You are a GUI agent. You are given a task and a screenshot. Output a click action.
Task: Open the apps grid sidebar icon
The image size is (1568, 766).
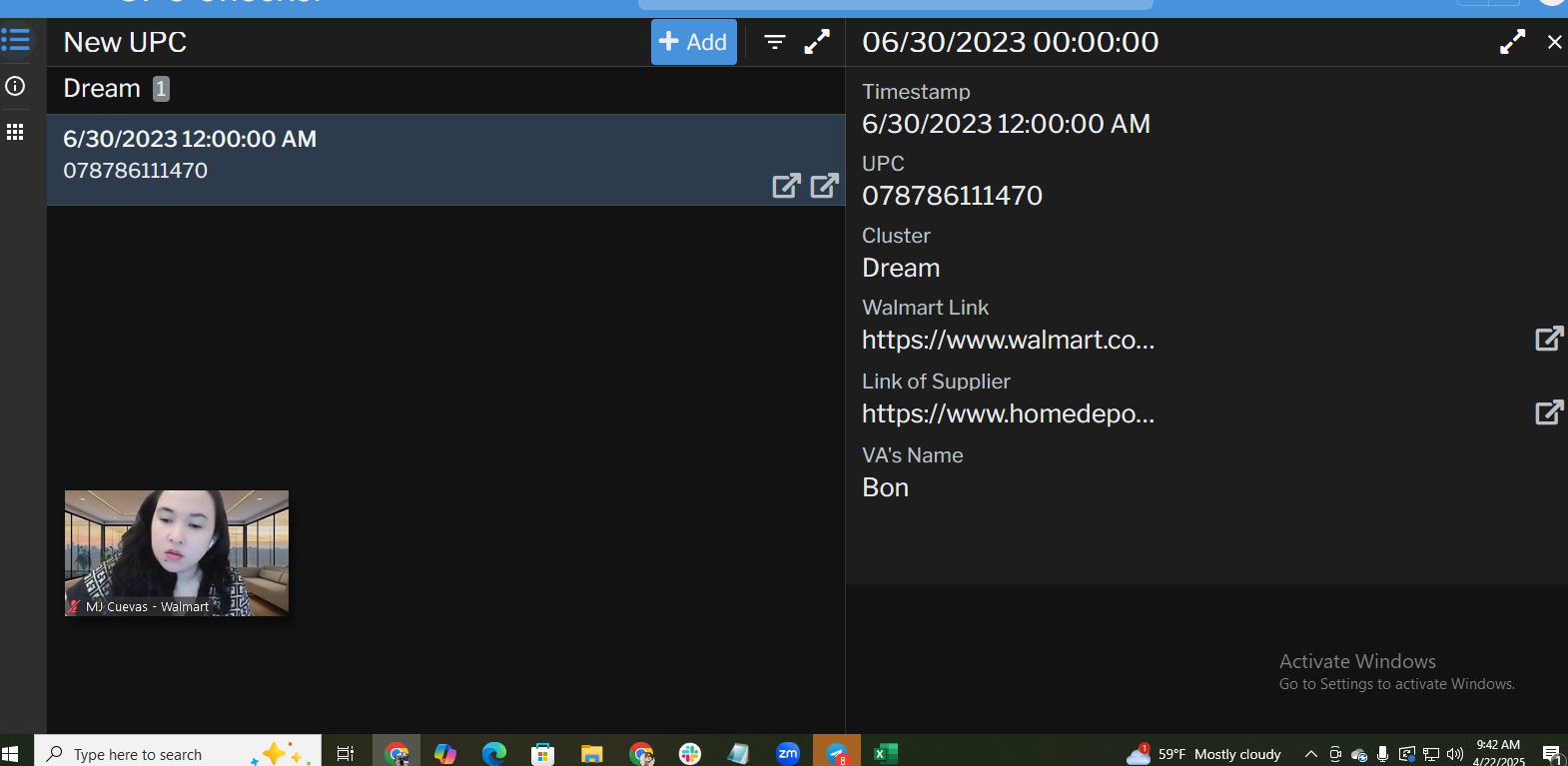point(16,132)
